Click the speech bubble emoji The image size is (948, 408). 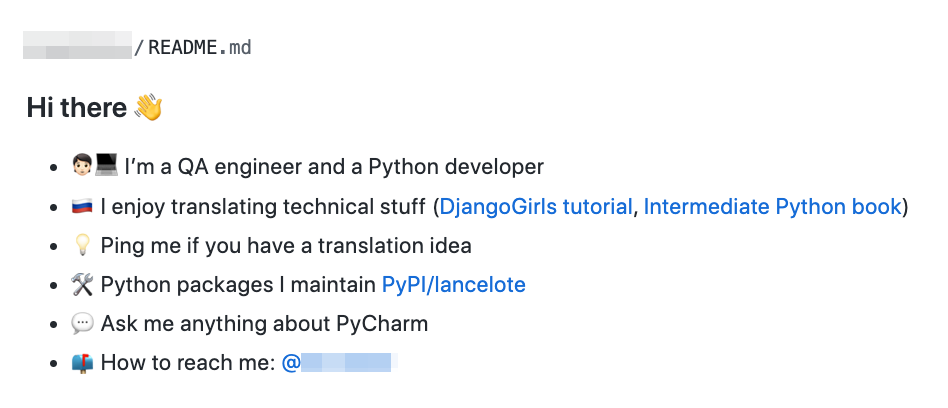pyautogui.click(x=82, y=323)
